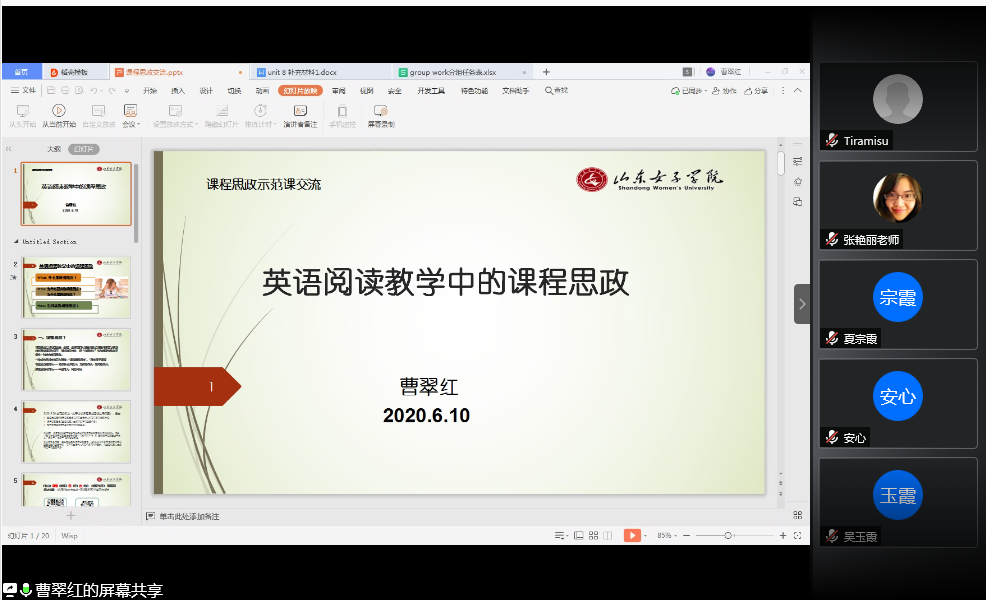The height and width of the screenshot is (600, 986).
Task: Collapse the Untitled Section group
Action: point(15,242)
